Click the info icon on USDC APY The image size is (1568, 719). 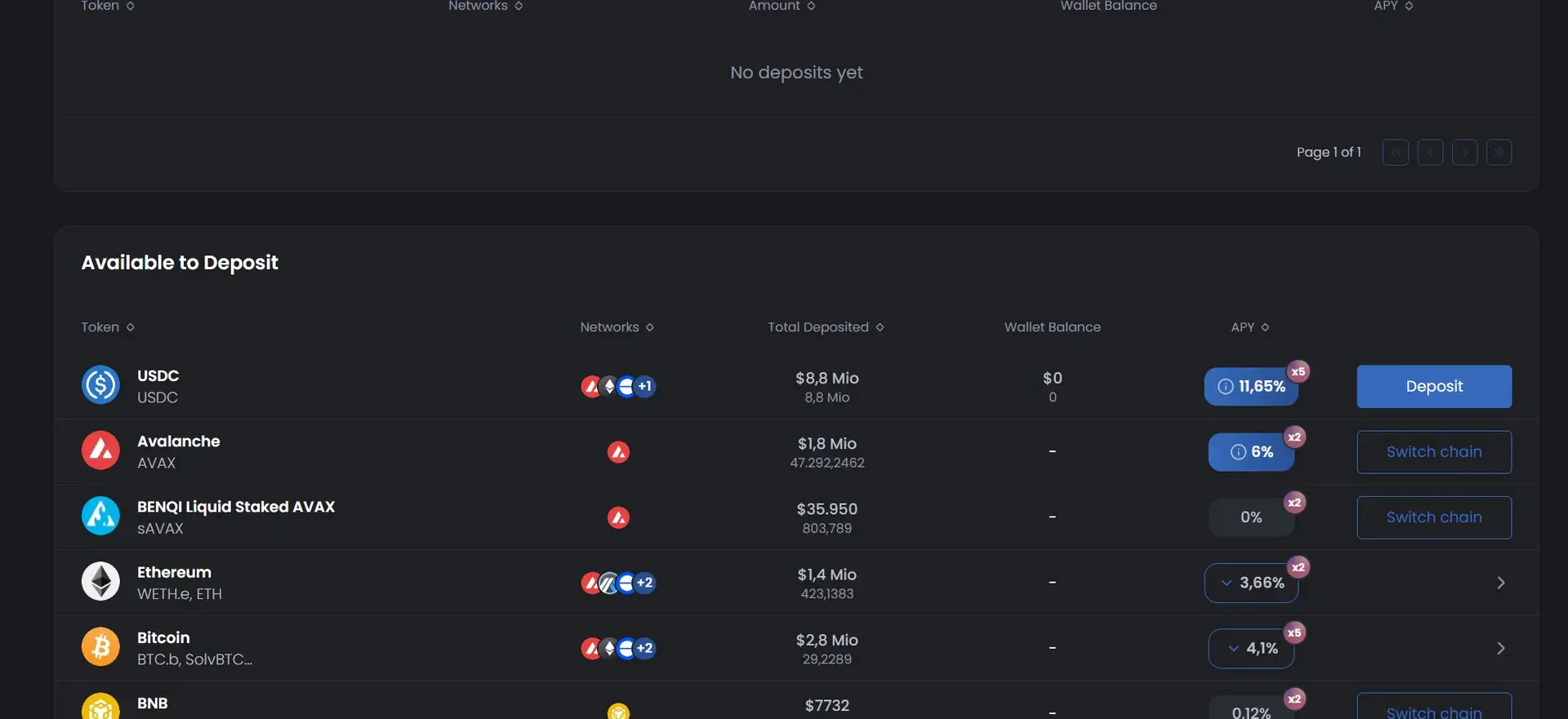point(1225,387)
